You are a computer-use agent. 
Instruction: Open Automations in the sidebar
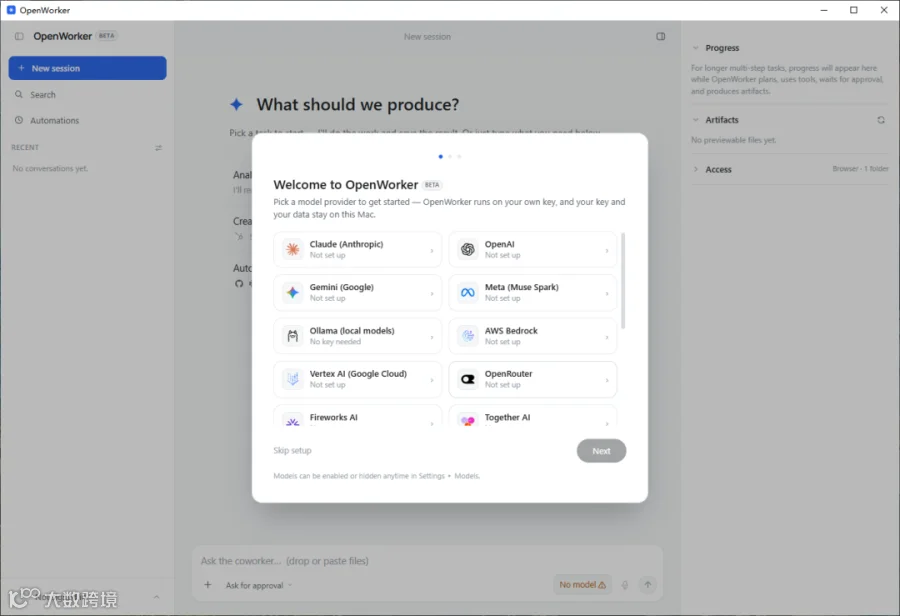(87, 120)
